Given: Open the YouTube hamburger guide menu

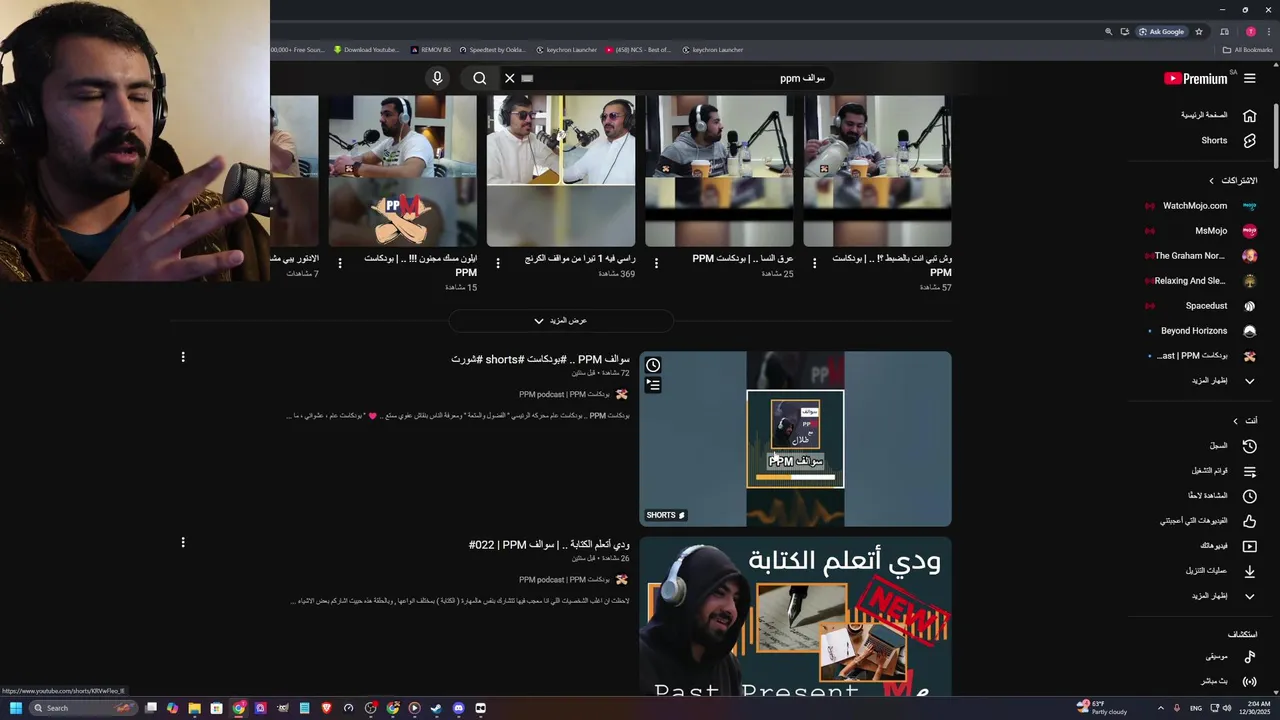Looking at the screenshot, I should (1249, 78).
